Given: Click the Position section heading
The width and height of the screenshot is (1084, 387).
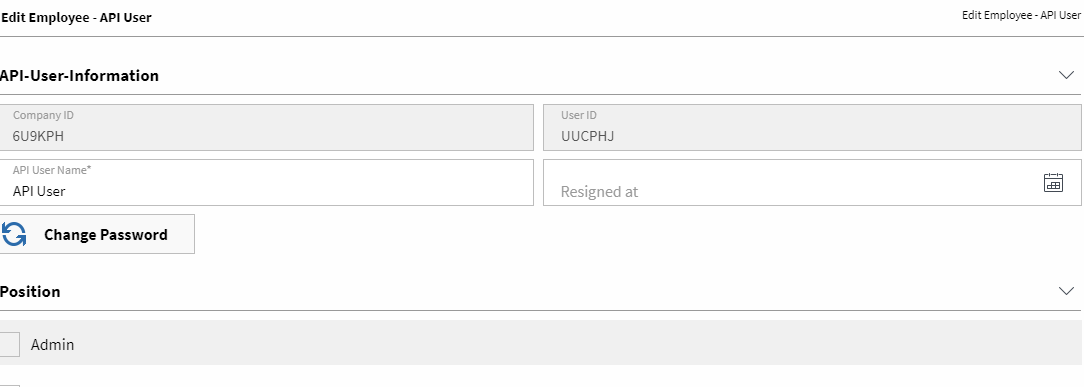Looking at the screenshot, I should click(30, 292).
